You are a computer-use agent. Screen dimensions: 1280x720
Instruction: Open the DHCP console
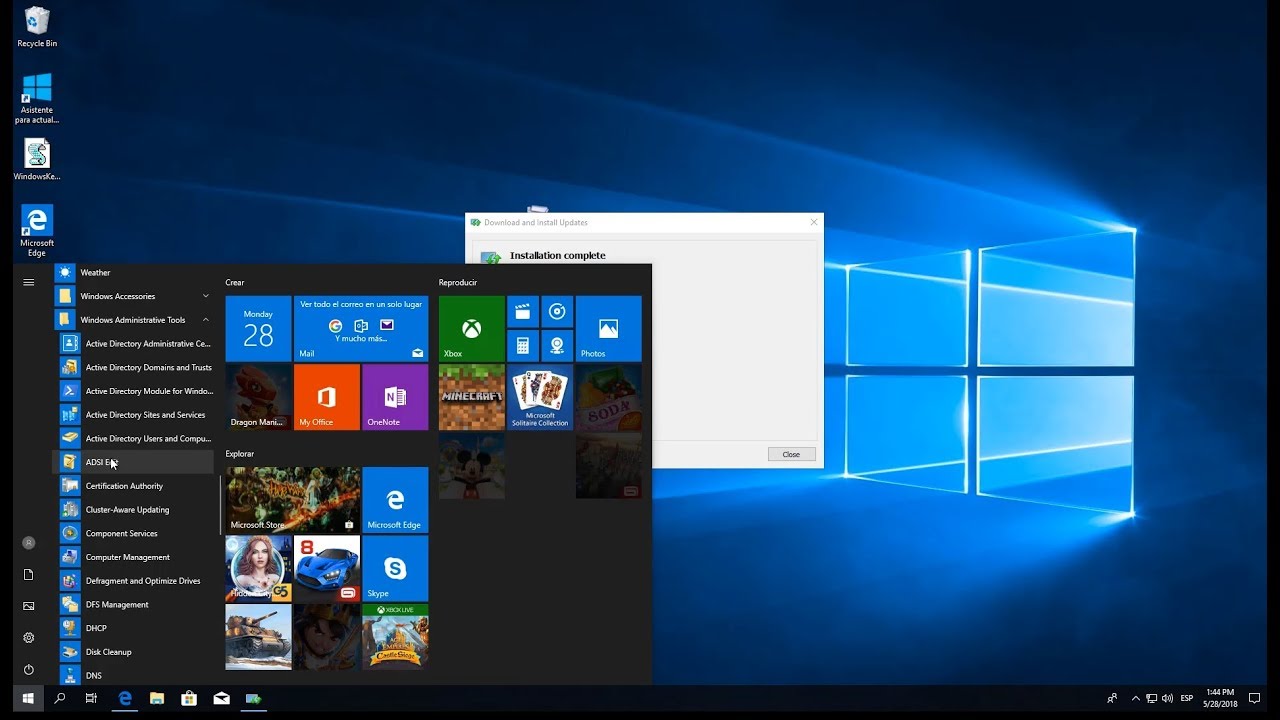coord(134,628)
